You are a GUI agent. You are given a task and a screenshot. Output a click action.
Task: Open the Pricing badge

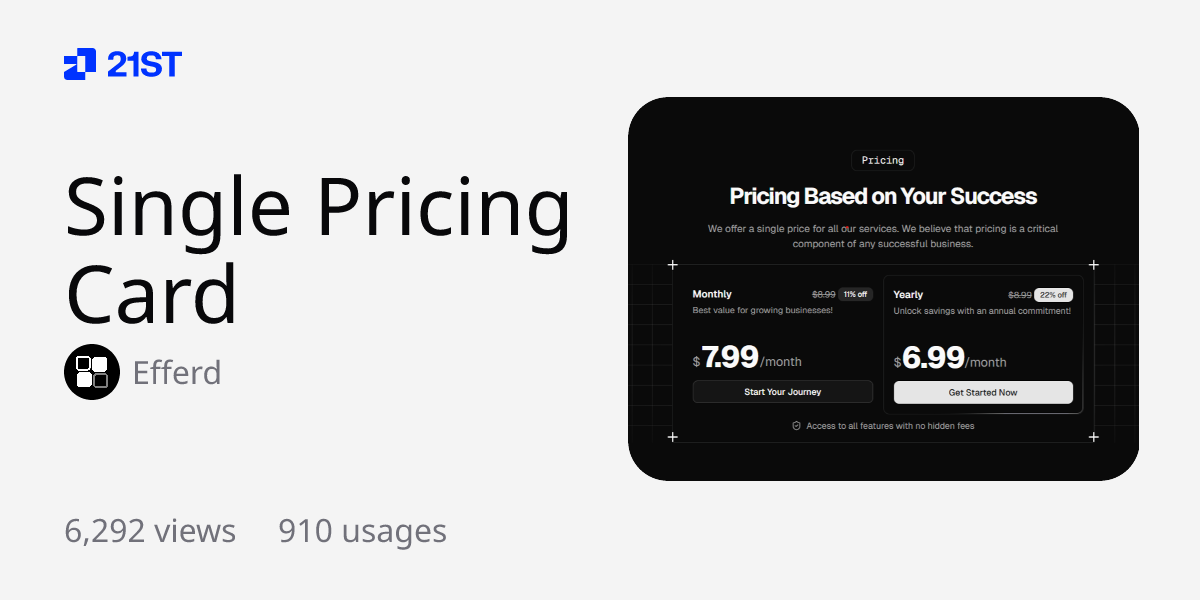(883, 160)
